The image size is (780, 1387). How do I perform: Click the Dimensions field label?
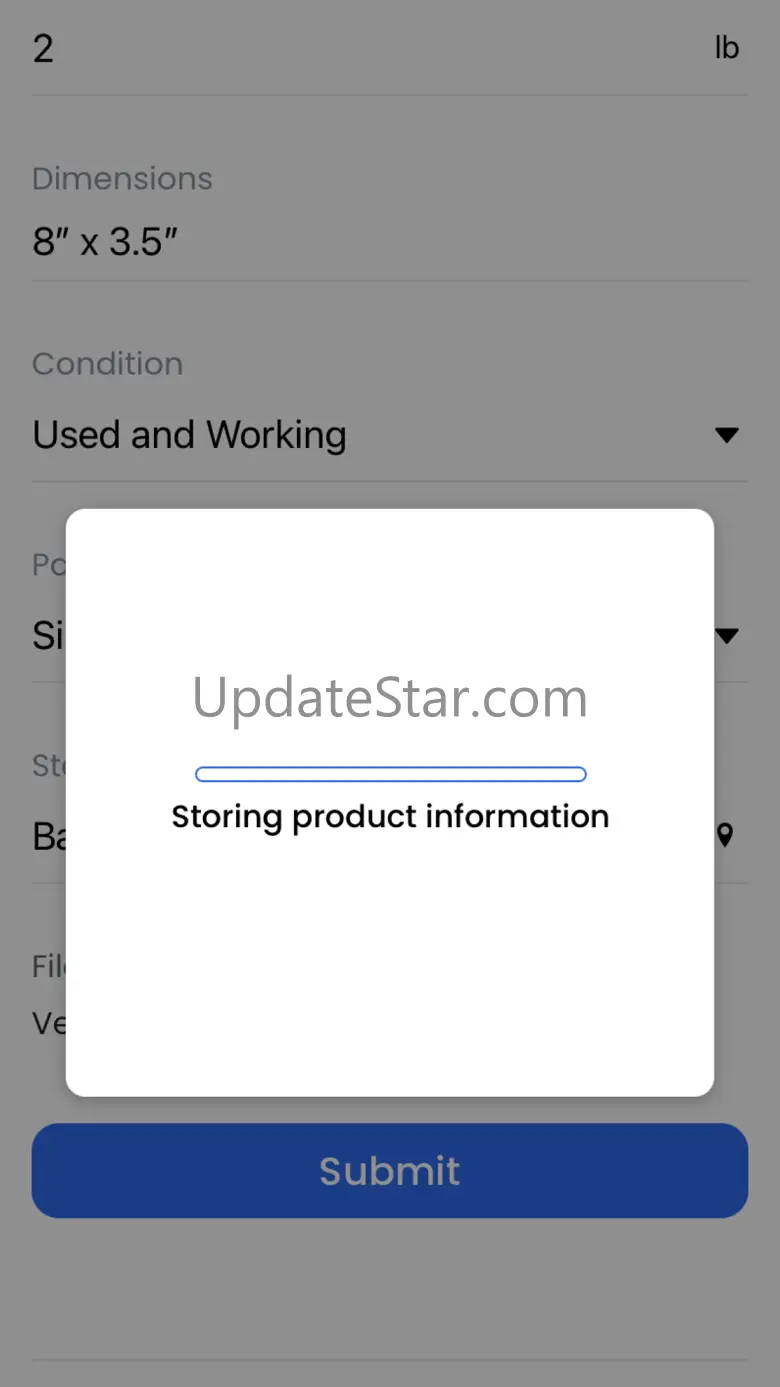tap(122, 179)
